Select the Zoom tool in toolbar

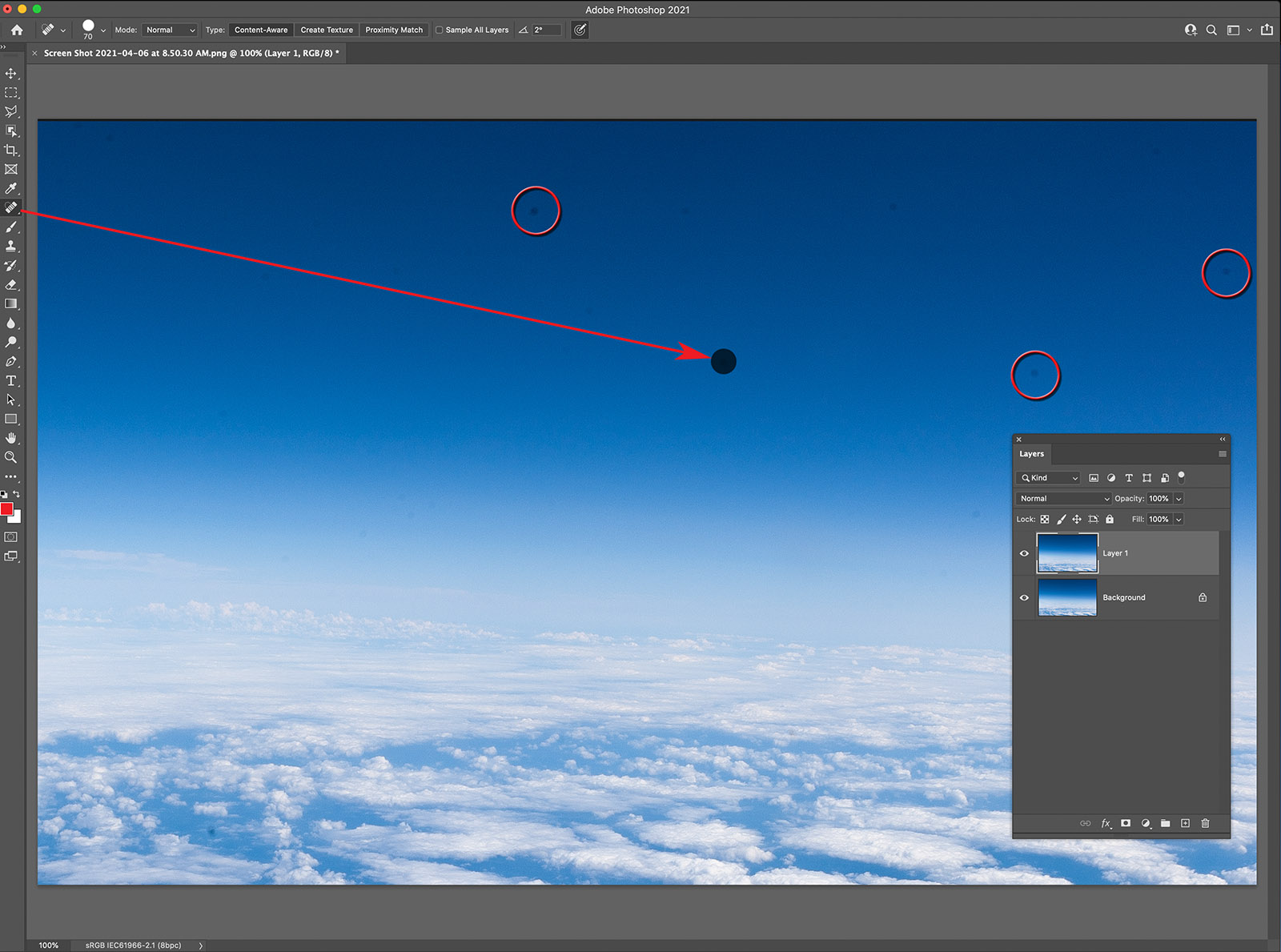tap(10, 457)
